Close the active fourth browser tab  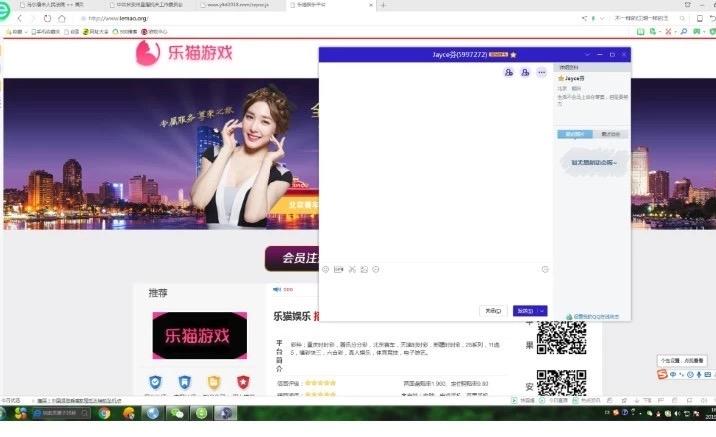click(370, 5)
